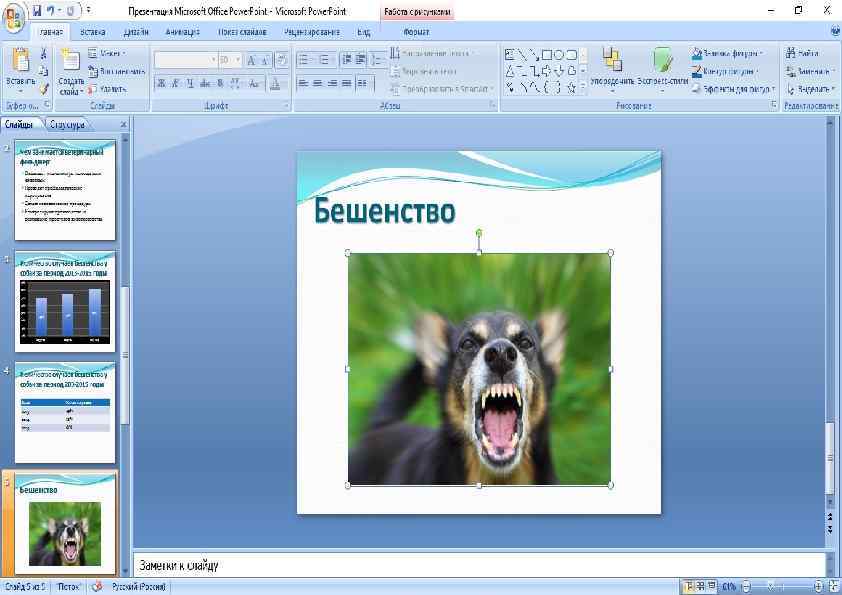Click the Создать слайд new slide icon
Screen dimensions: 842x595
point(70,60)
